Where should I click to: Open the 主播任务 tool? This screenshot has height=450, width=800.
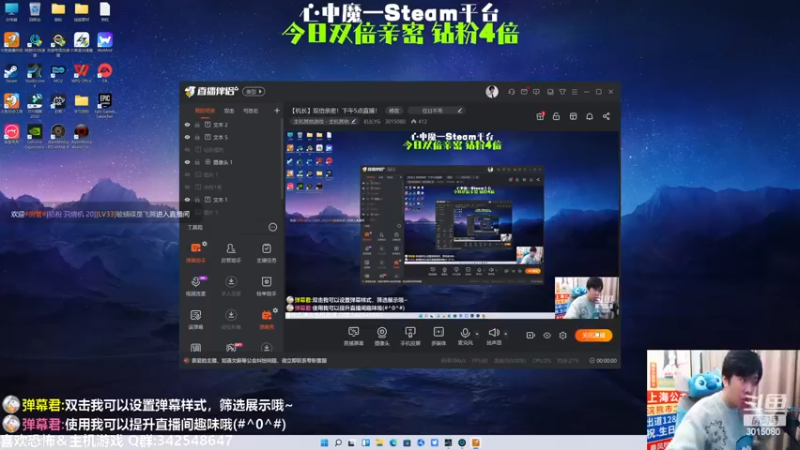[266, 253]
